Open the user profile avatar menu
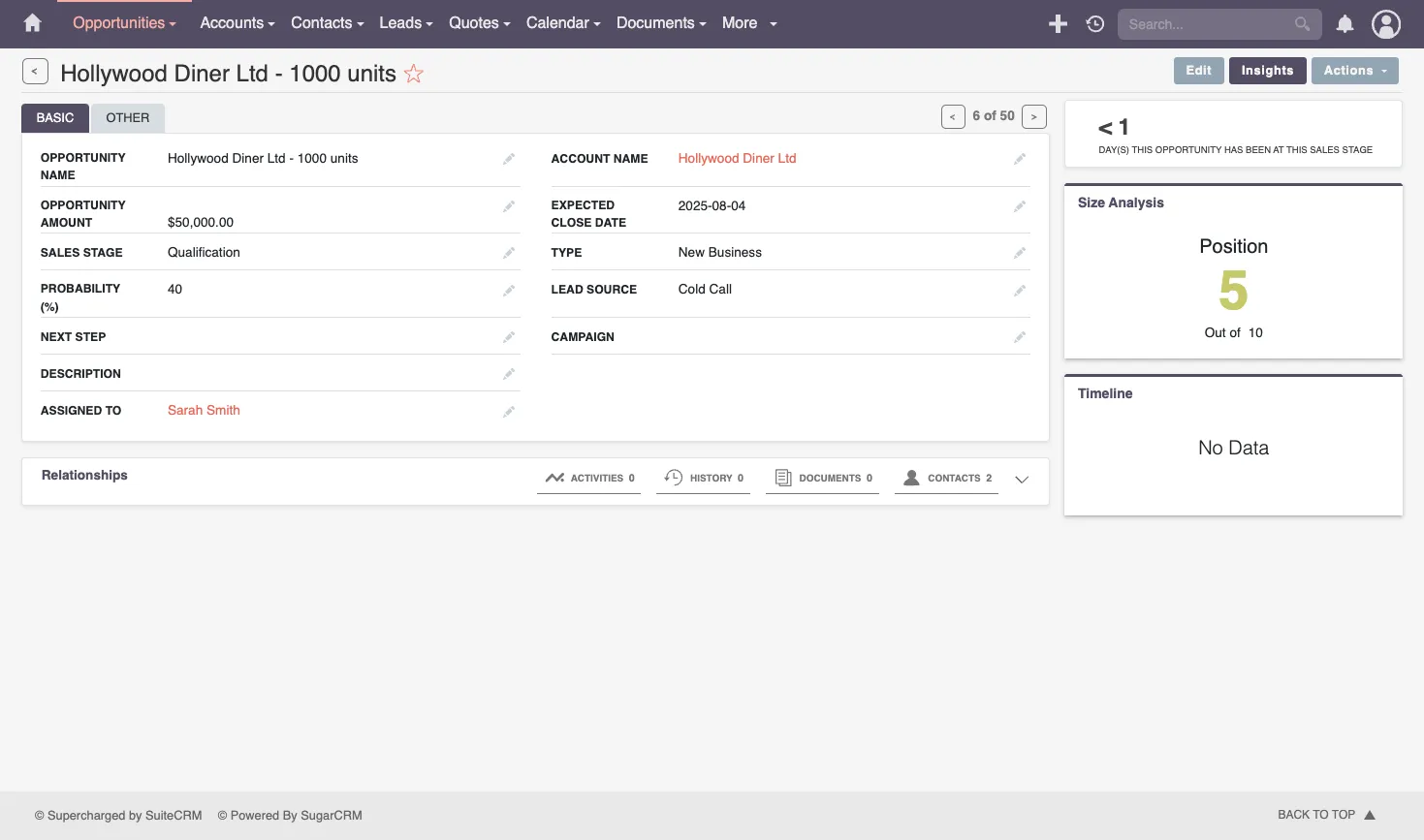Image resolution: width=1424 pixels, height=840 pixels. (1386, 24)
